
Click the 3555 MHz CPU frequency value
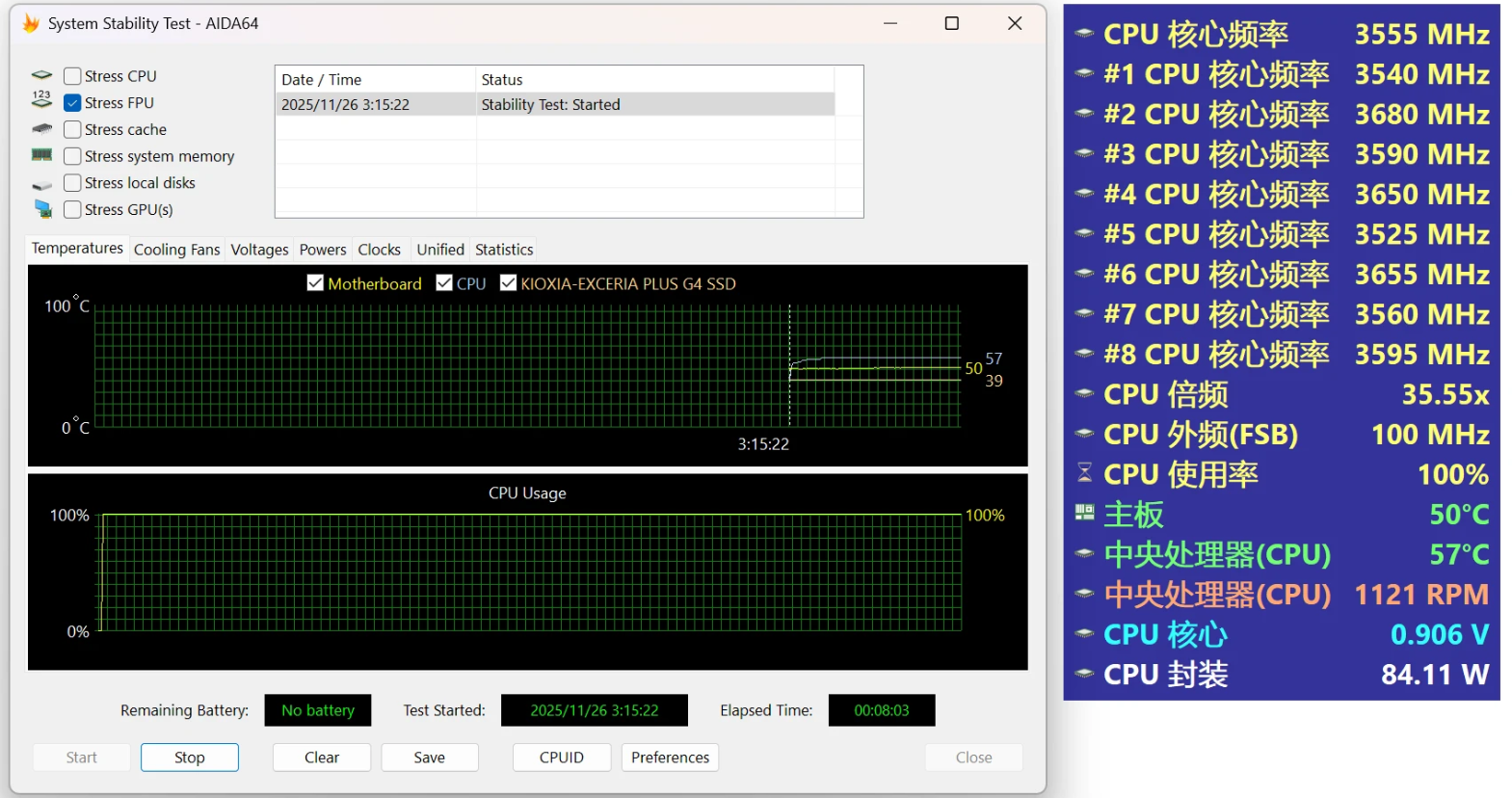1422,35
